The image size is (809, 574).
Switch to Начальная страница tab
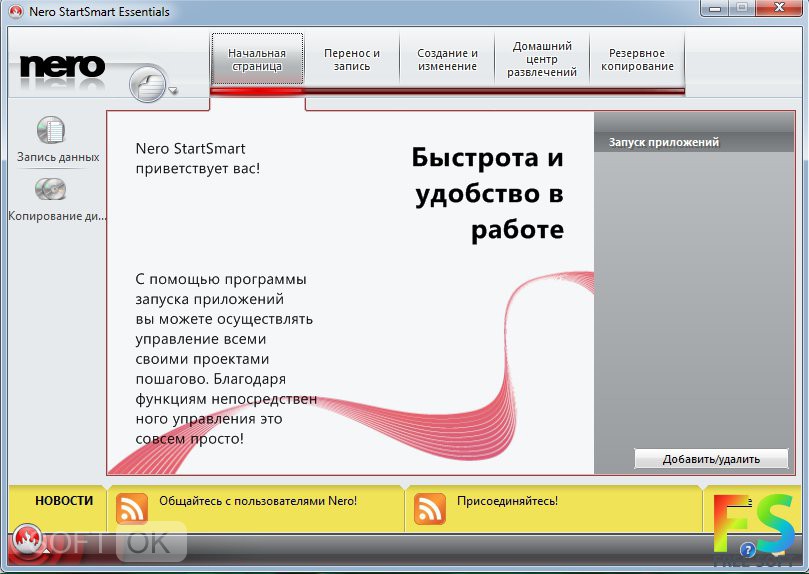(257, 59)
